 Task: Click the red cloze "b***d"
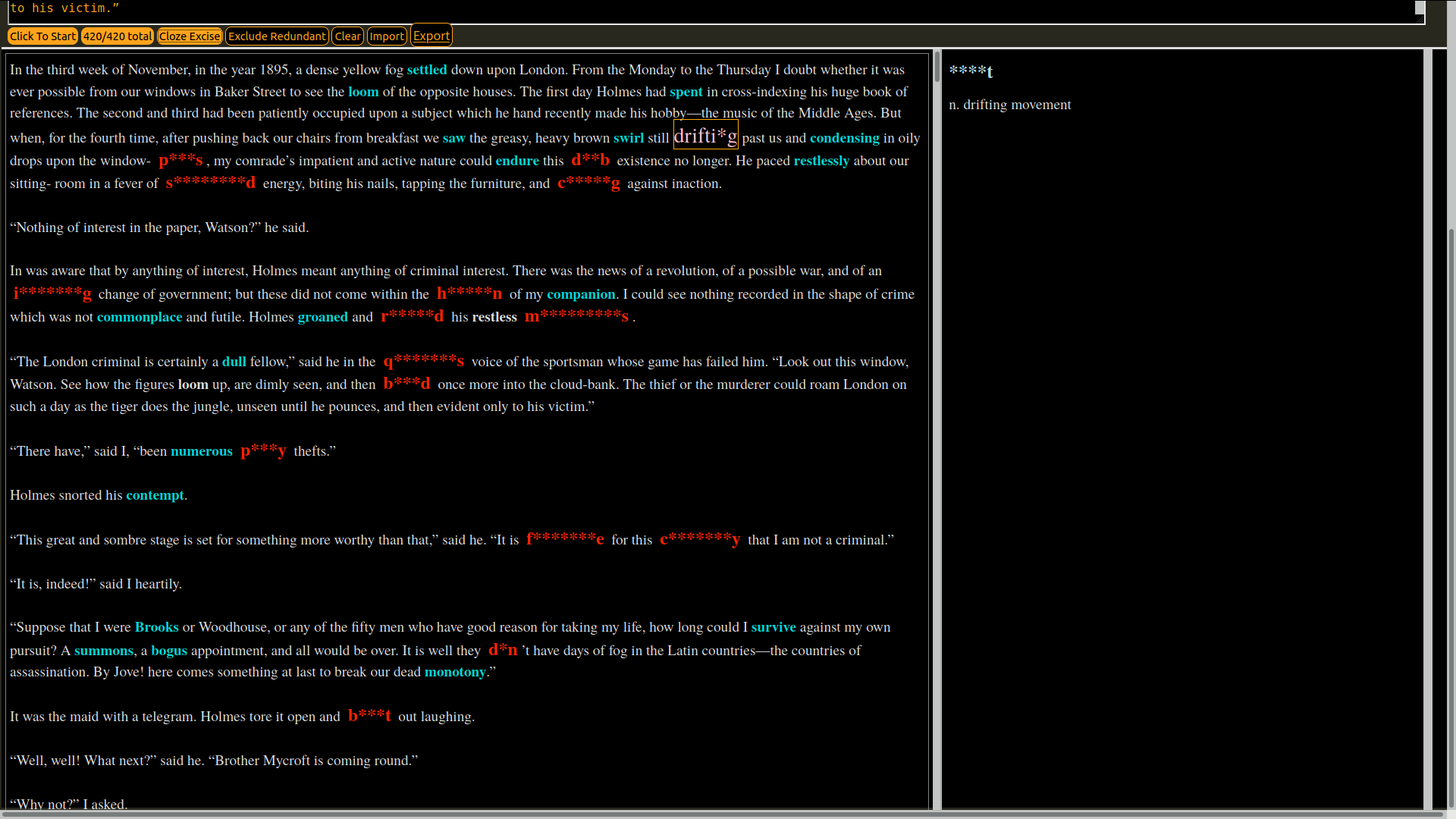coord(406,384)
